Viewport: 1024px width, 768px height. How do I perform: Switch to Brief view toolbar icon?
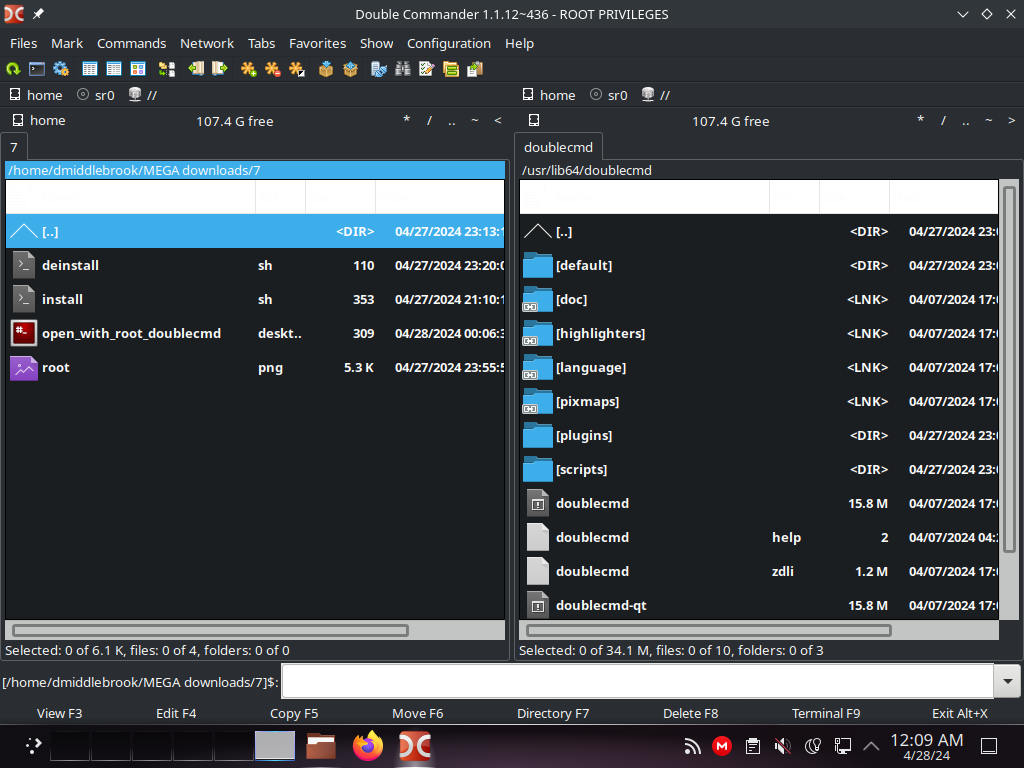pyautogui.click(x=90, y=69)
